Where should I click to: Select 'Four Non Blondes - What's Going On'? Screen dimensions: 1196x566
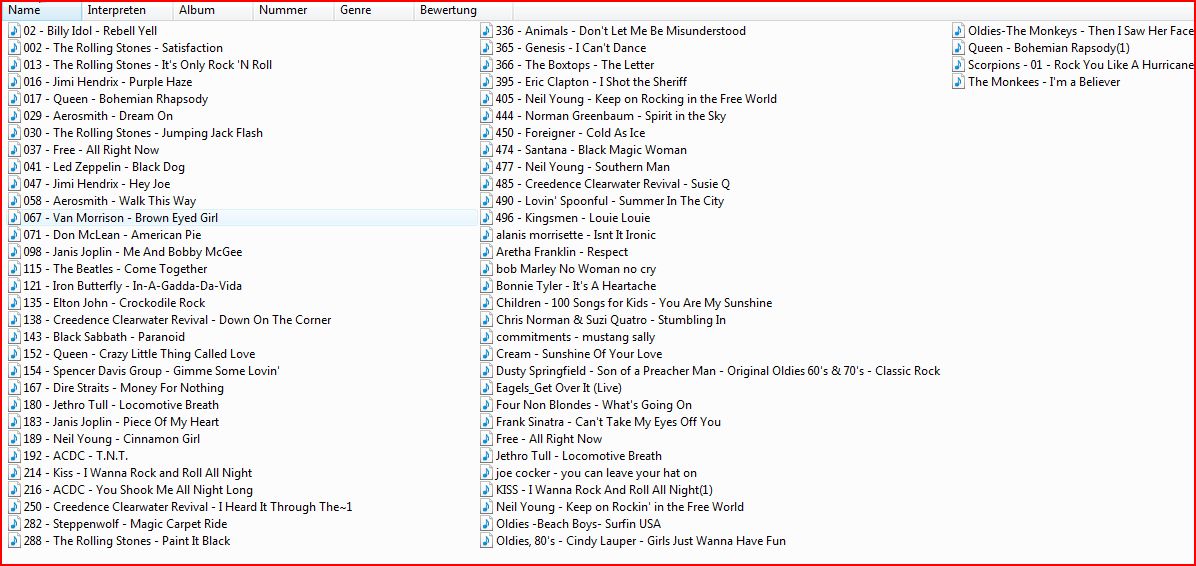pyautogui.click(x=594, y=405)
